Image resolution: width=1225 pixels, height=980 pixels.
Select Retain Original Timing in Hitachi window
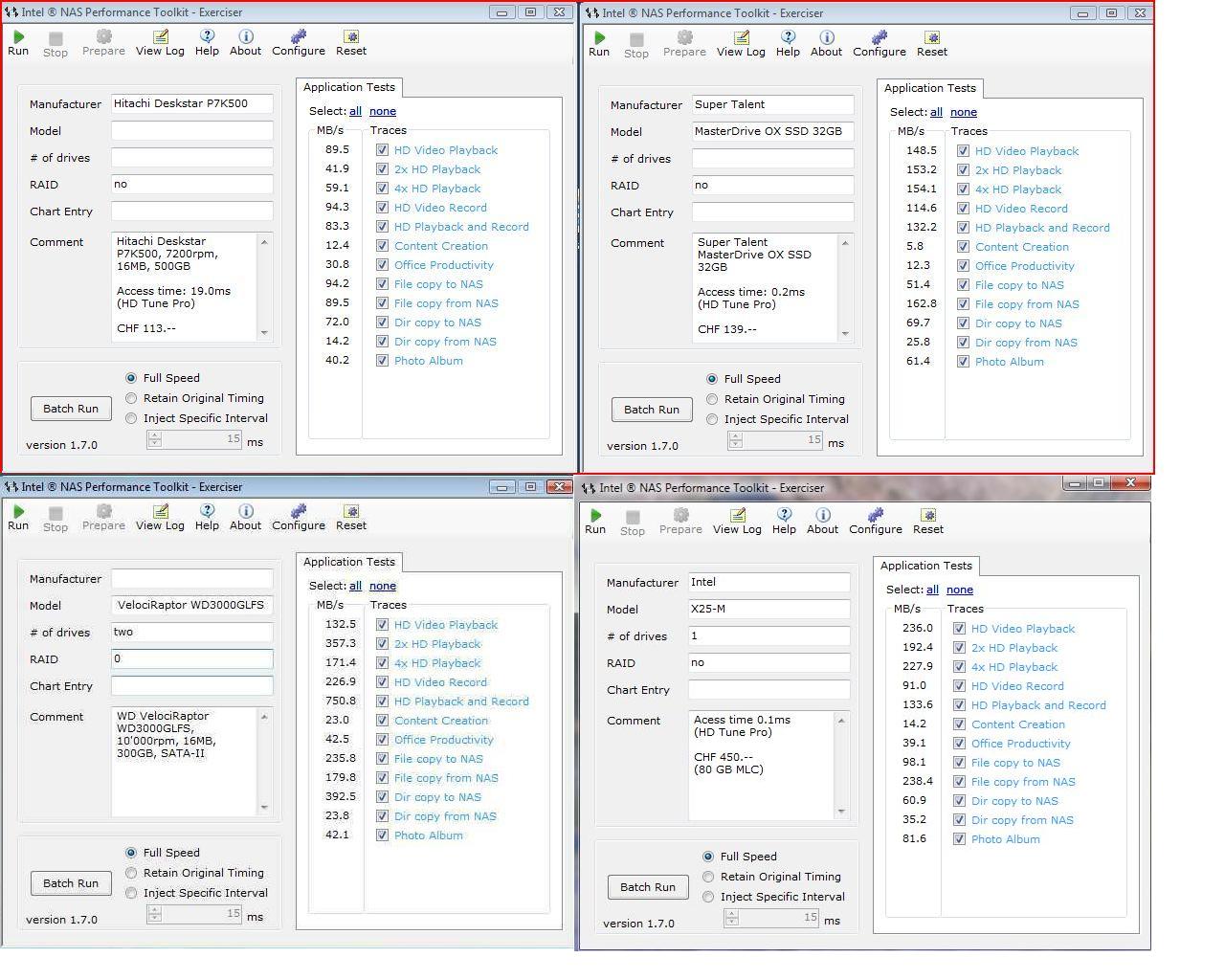click(132, 398)
